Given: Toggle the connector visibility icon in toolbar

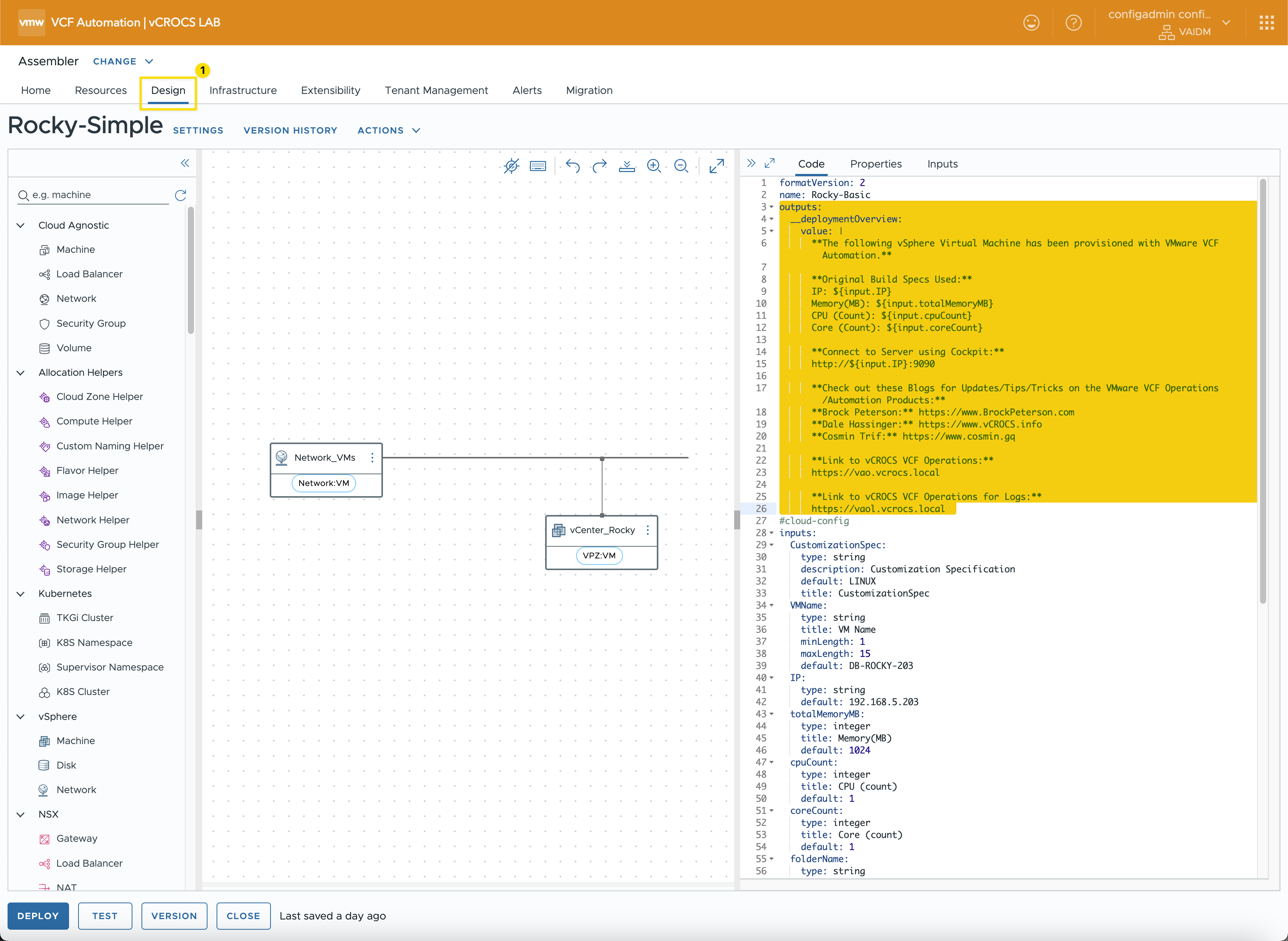Looking at the screenshot, I should pyautogui.click(x=511, y=166).
